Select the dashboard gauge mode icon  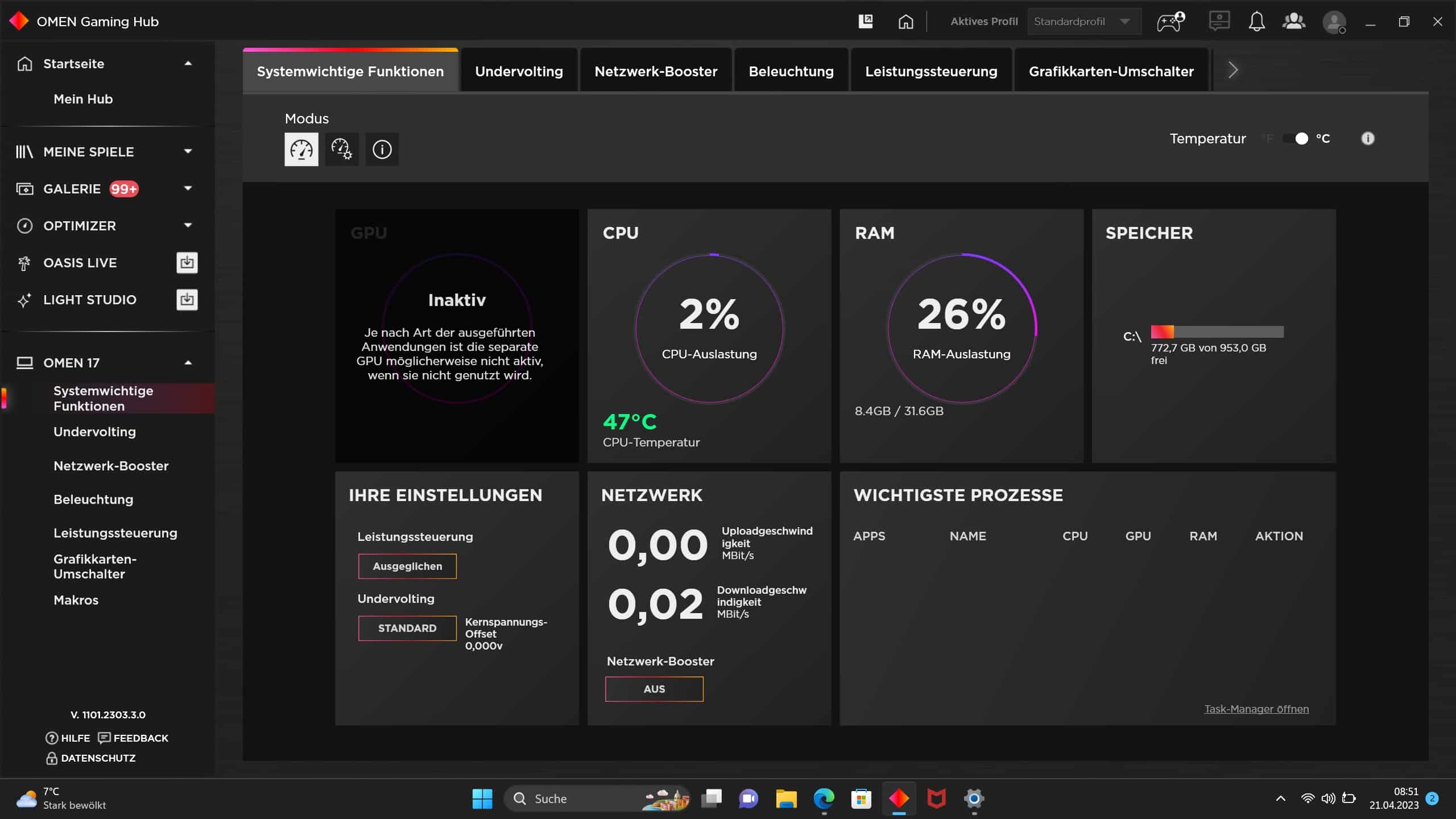click(x=301, y=150)
